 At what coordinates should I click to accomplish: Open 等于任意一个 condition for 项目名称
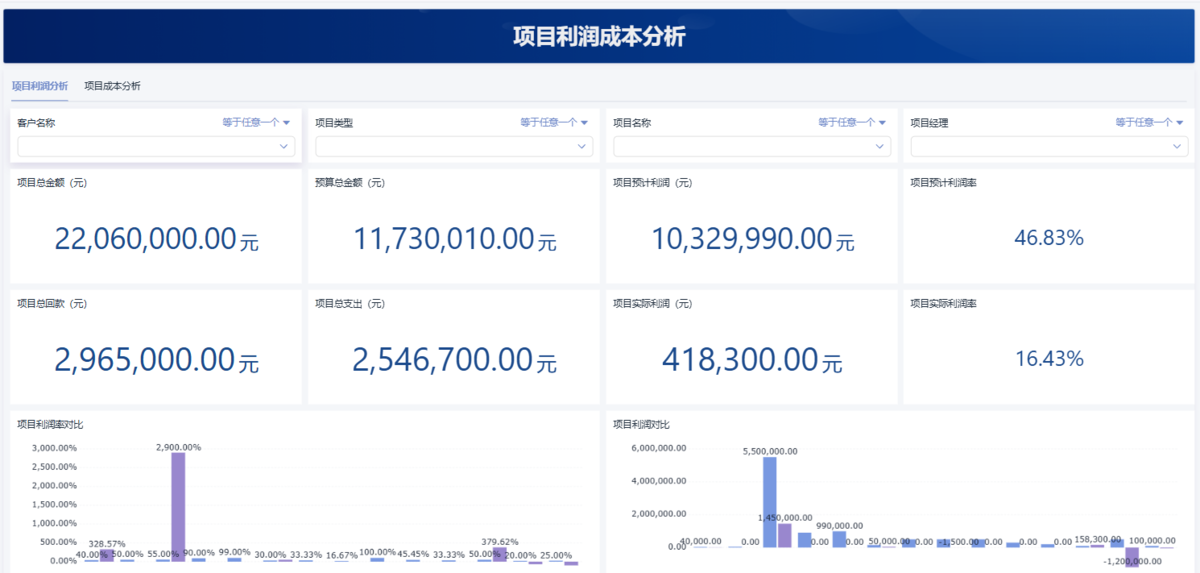coord(852,122)
